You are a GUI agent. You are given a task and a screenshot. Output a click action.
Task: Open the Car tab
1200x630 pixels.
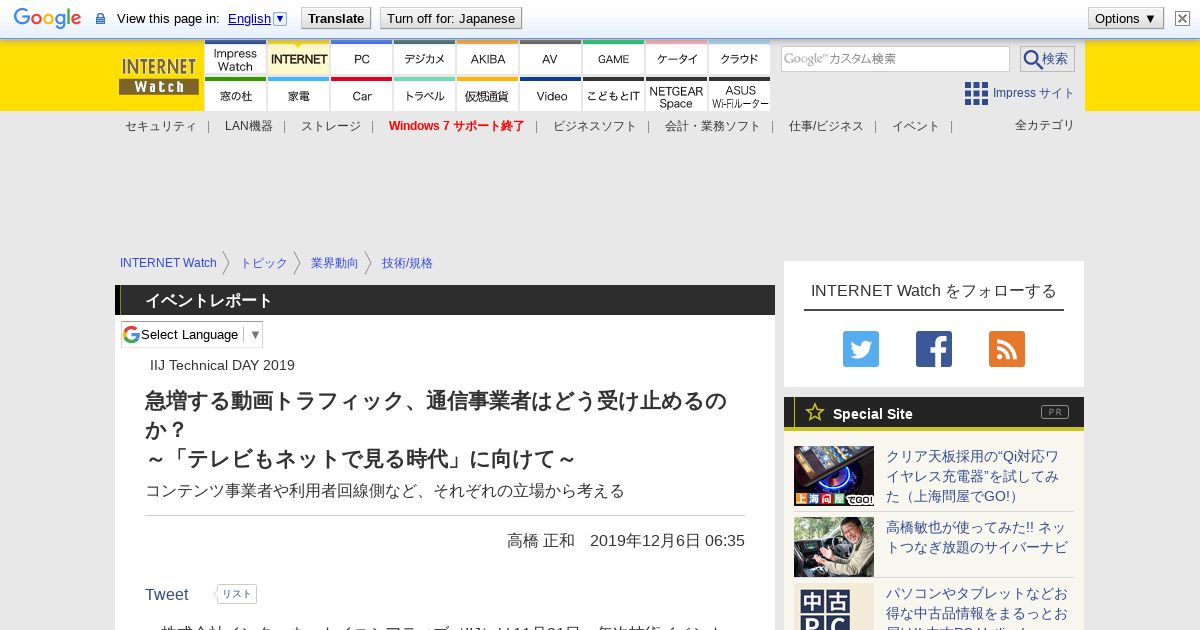[x=361, y=95]
